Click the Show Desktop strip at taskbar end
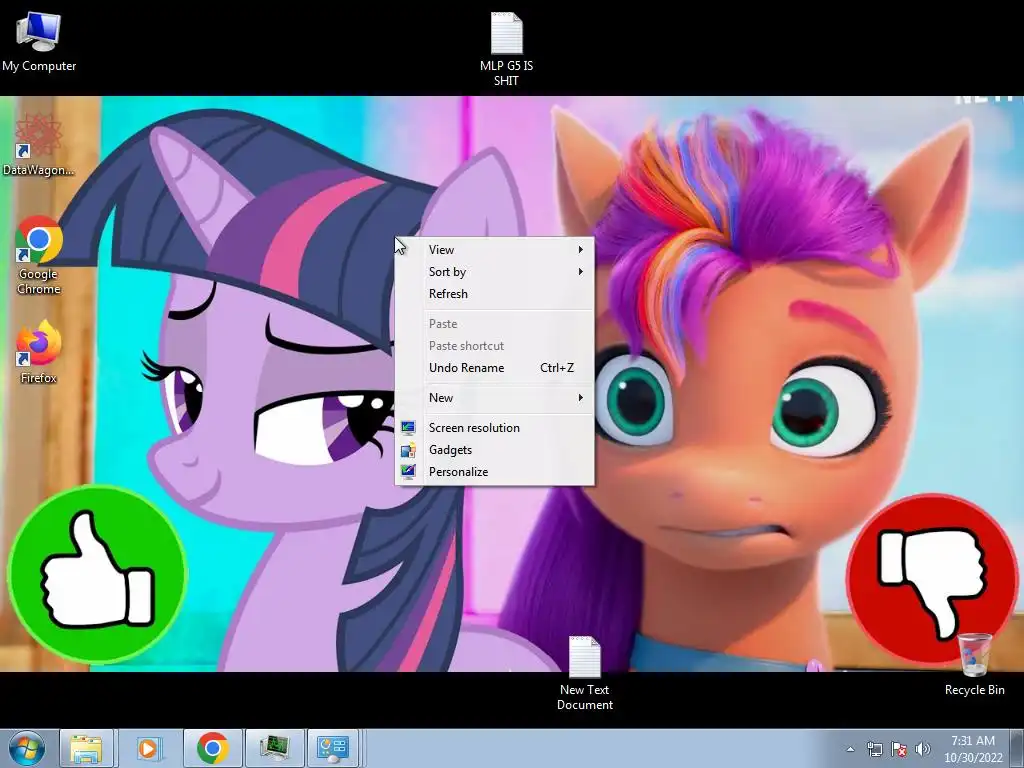Image resolution: width=1024 pixels, height=768 pixels. (x=1017, y=748)
